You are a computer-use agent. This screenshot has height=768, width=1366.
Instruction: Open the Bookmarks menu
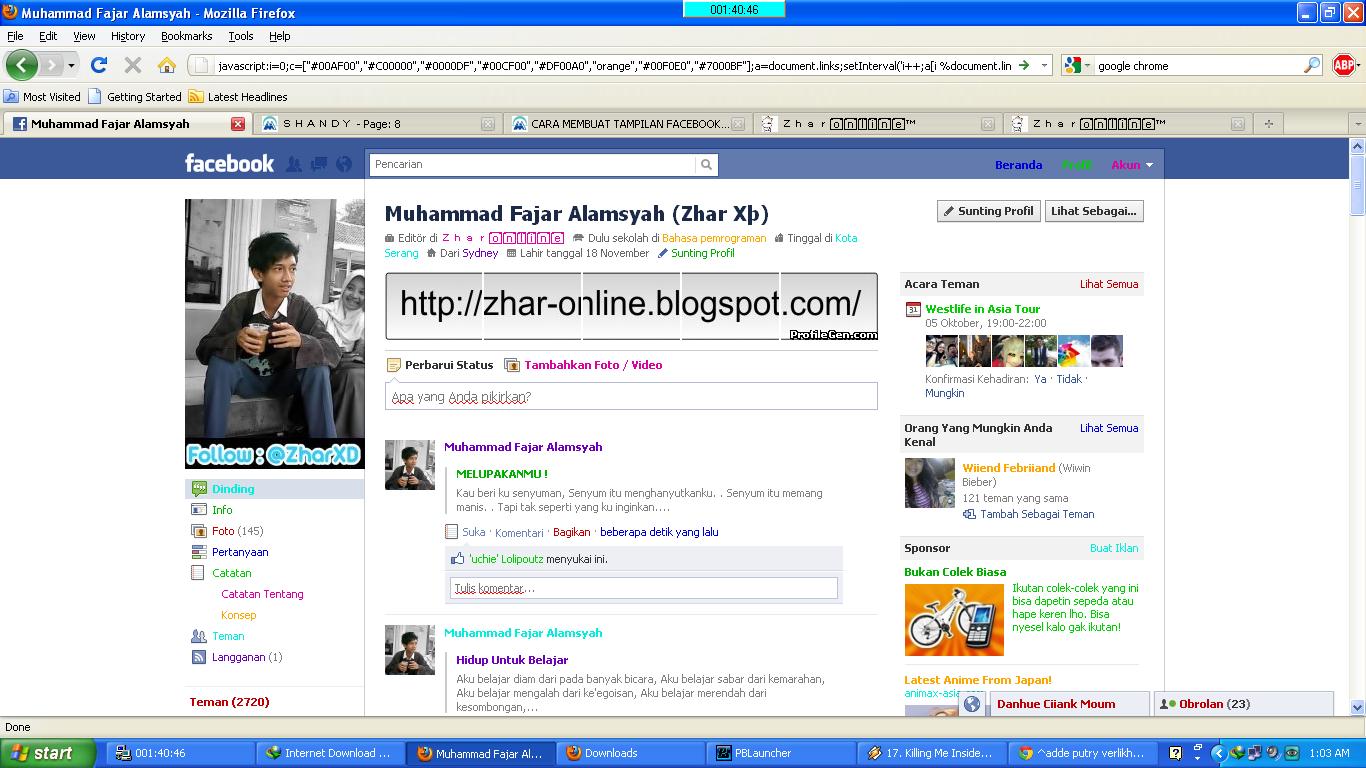(x=187, y=36)
